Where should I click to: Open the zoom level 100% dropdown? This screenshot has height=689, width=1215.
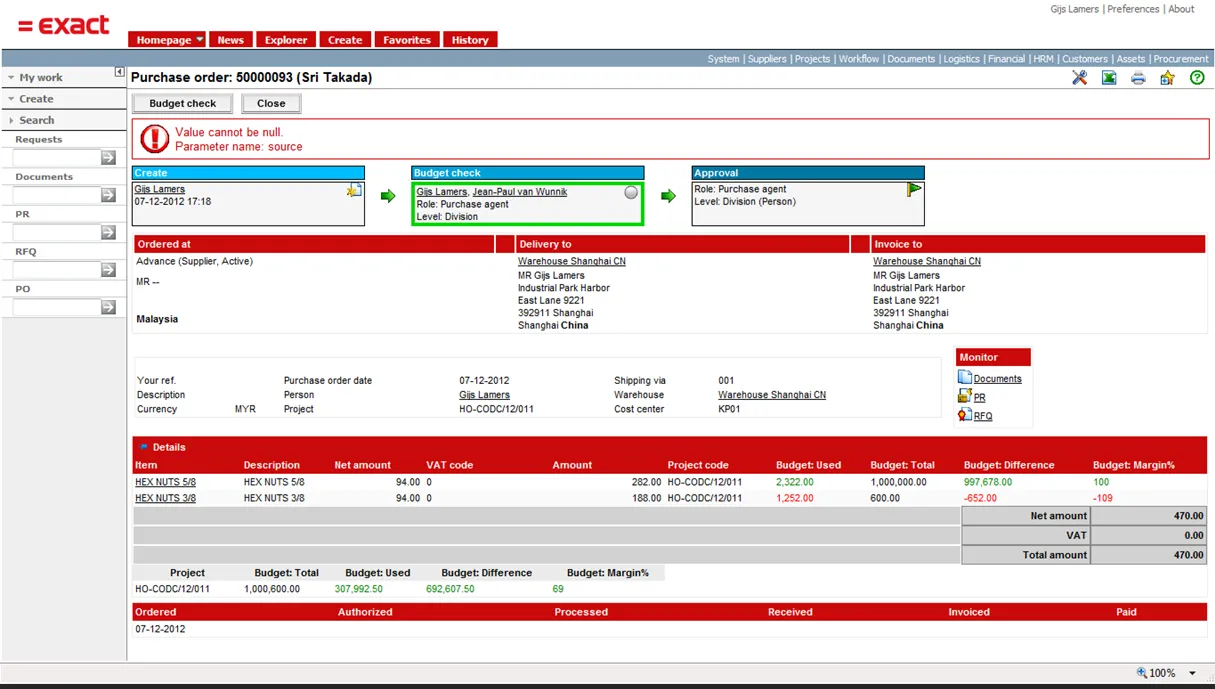[x=1192, y=673]
